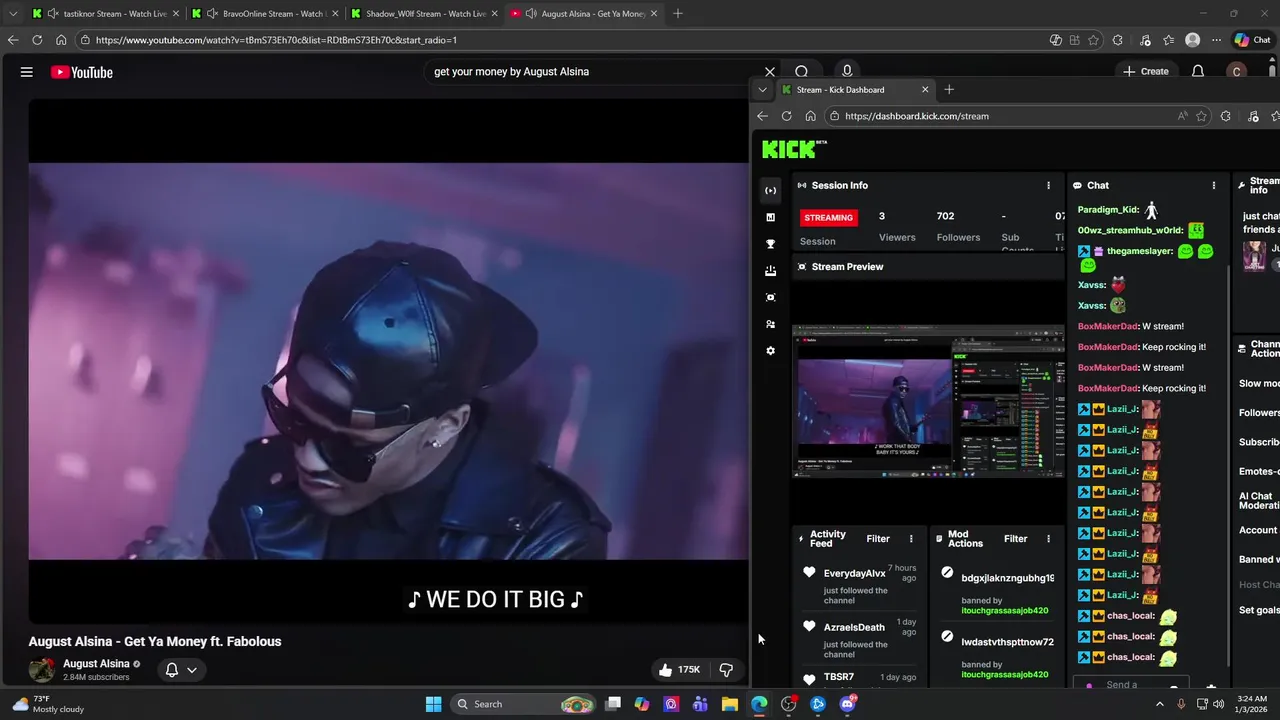
Task: Dislike the August Alsina video
Action: coord(727,669)
